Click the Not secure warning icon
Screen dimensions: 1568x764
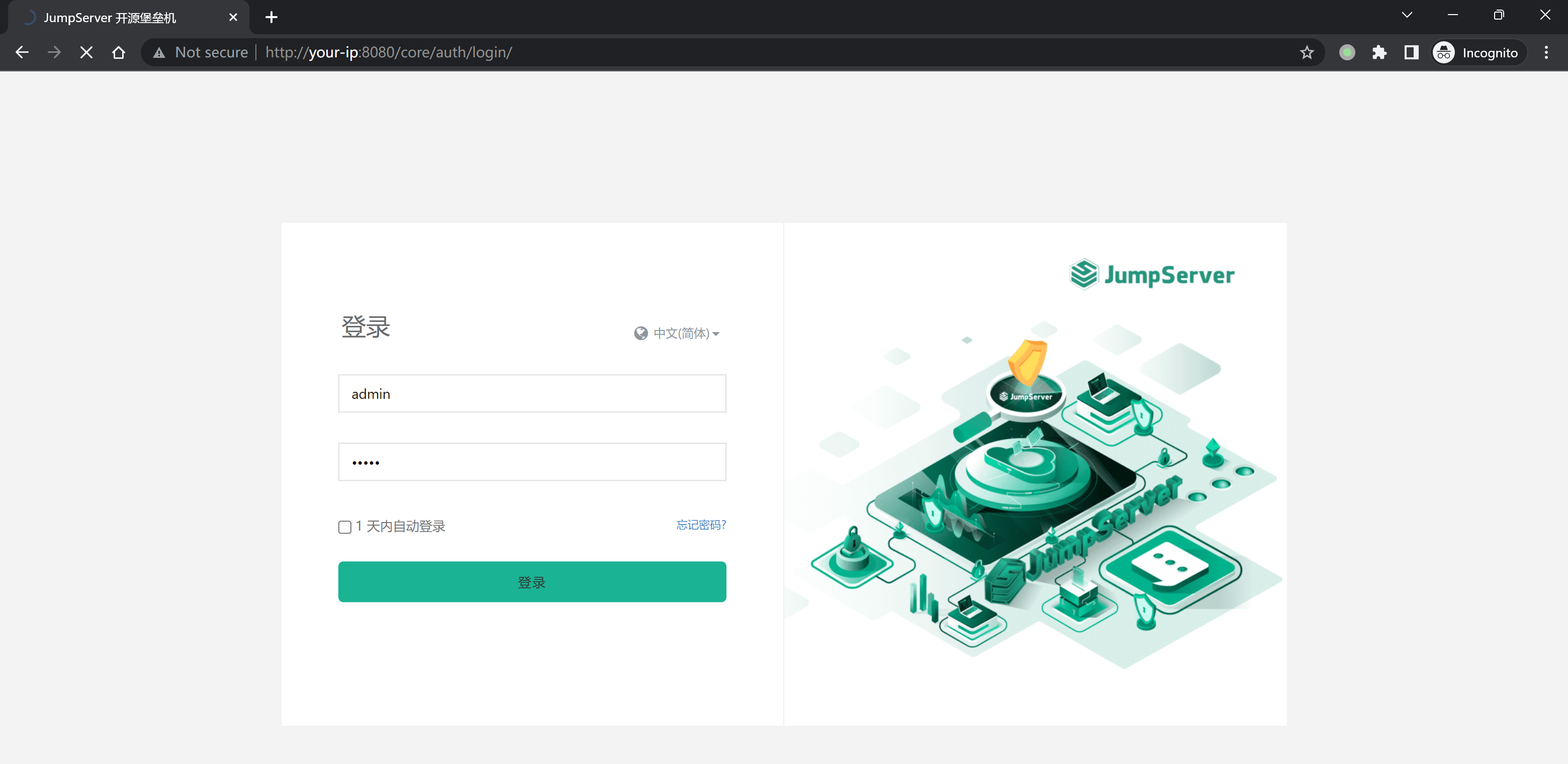coord(159,52)
